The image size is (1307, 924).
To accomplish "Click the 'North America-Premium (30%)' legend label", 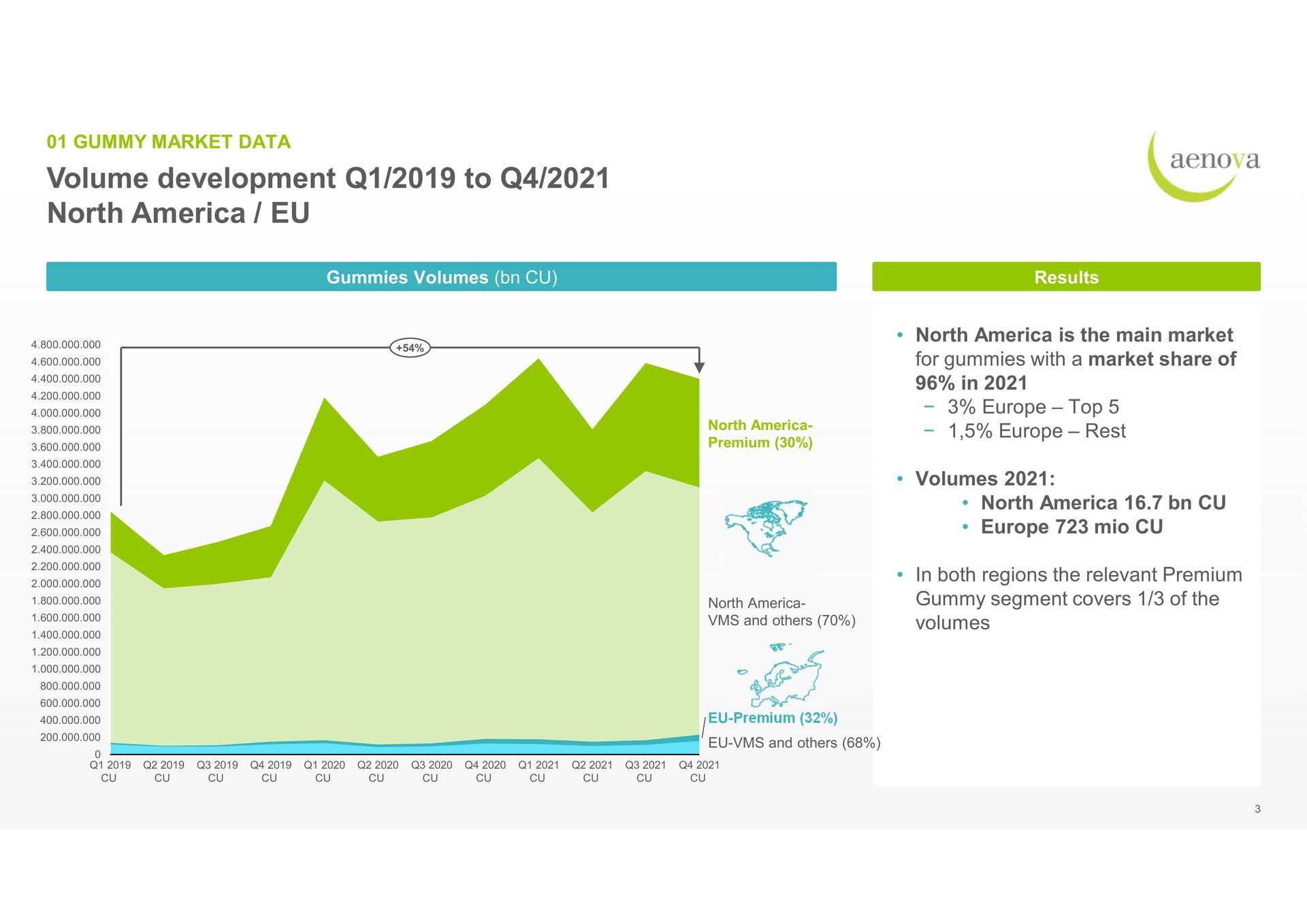I will [760, 434].
